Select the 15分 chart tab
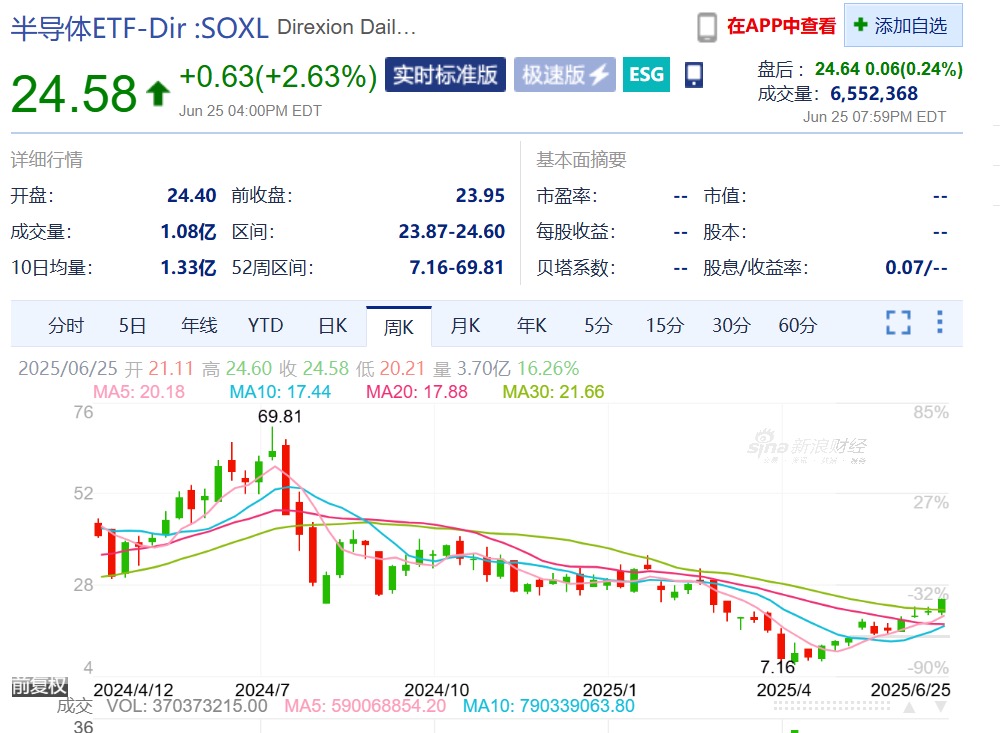The width and height of the screenshot is (1000, 733). pyautogui.click(x=665, y=325)
